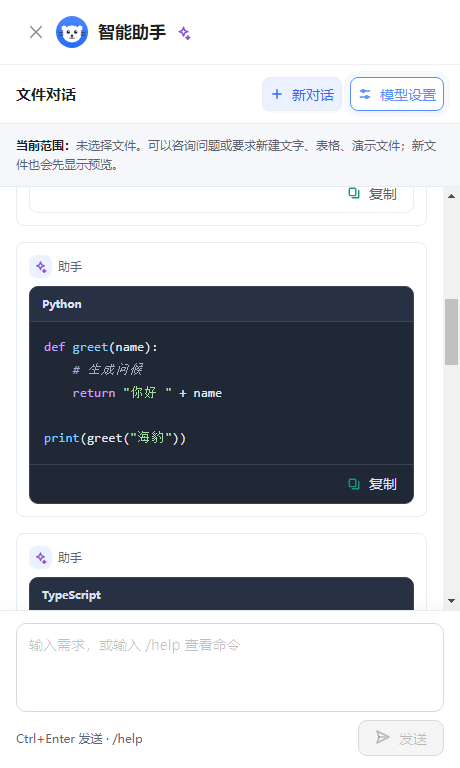Close the 智能助手 panel

click(36, 32)
